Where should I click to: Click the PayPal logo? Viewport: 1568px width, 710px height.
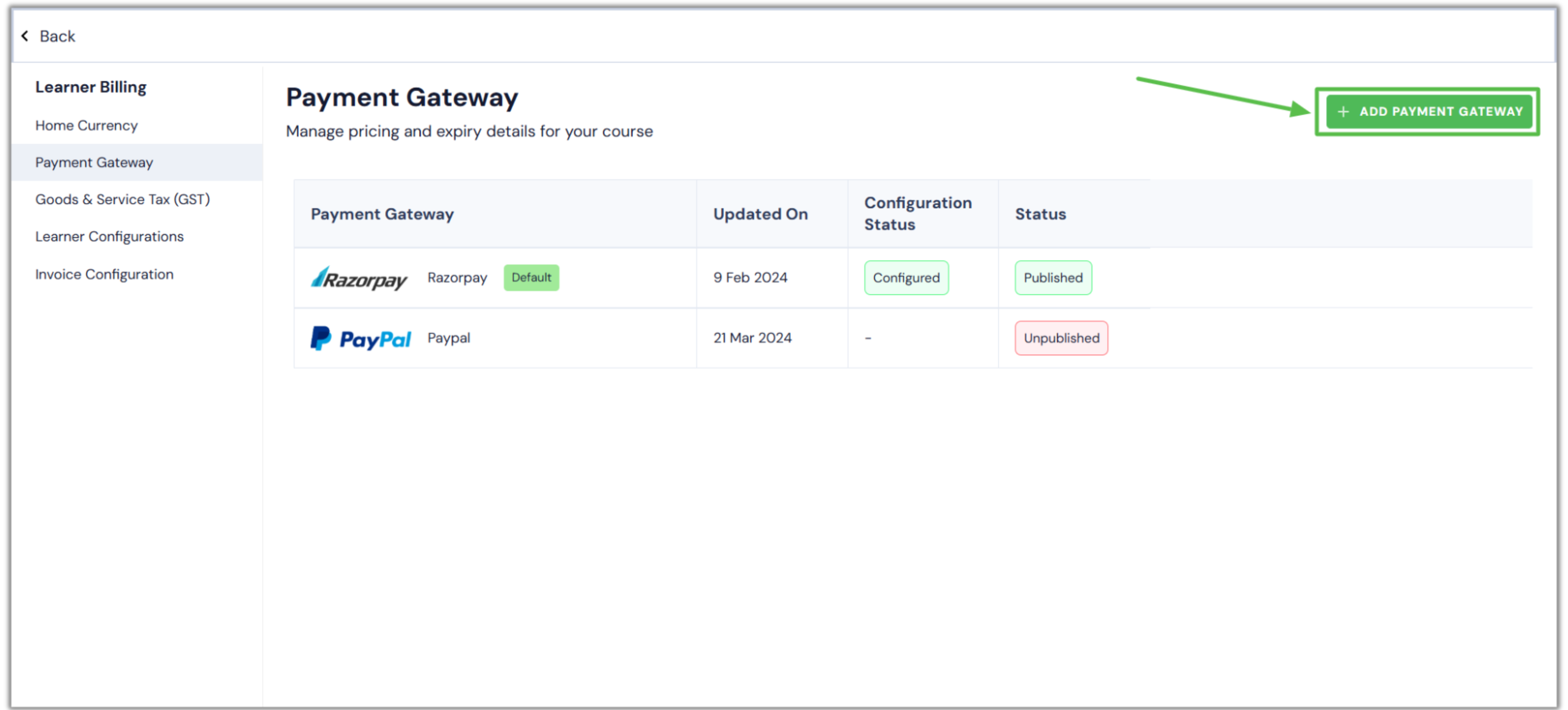point(361,339)
